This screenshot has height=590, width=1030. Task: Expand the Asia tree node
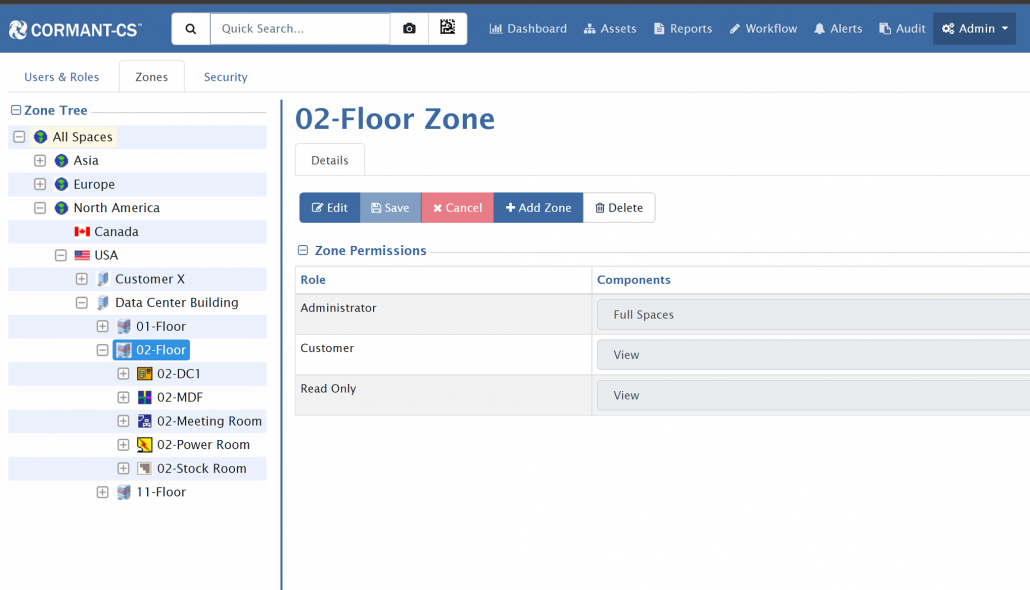point(40,161)
